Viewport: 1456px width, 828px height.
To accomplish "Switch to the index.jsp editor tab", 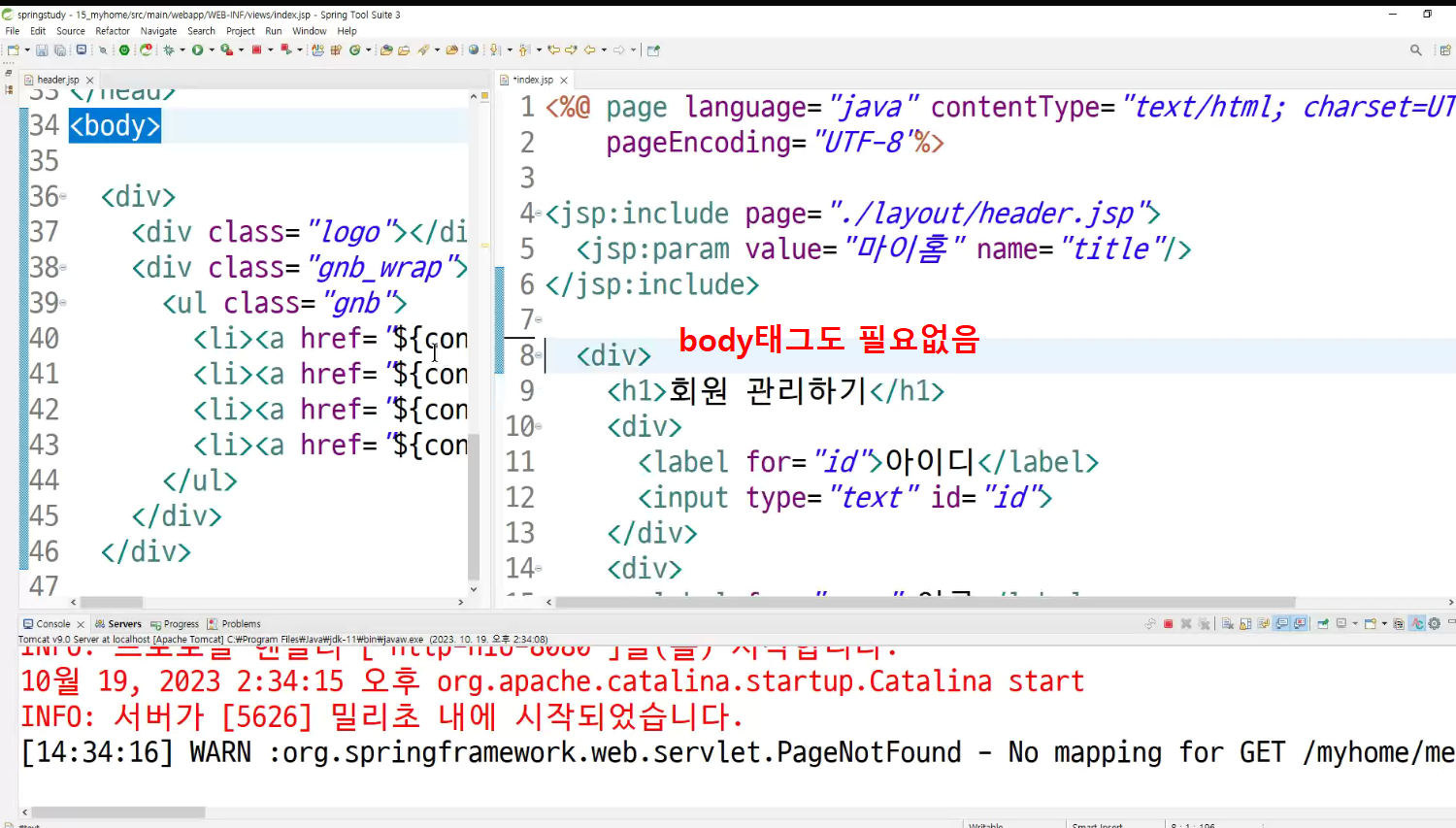I will [x=532, y=80].
